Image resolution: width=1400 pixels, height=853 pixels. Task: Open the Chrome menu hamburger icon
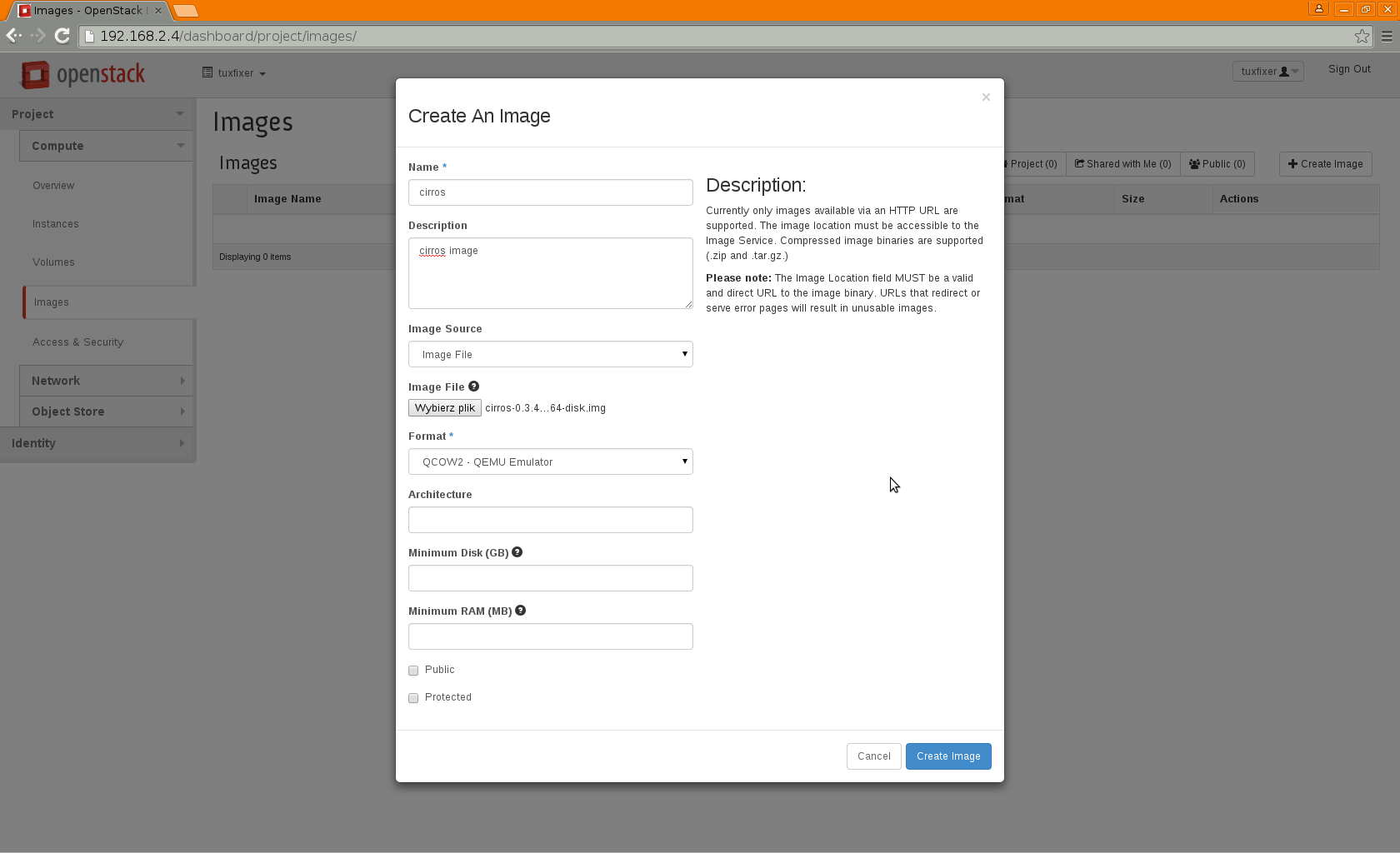1387,36
